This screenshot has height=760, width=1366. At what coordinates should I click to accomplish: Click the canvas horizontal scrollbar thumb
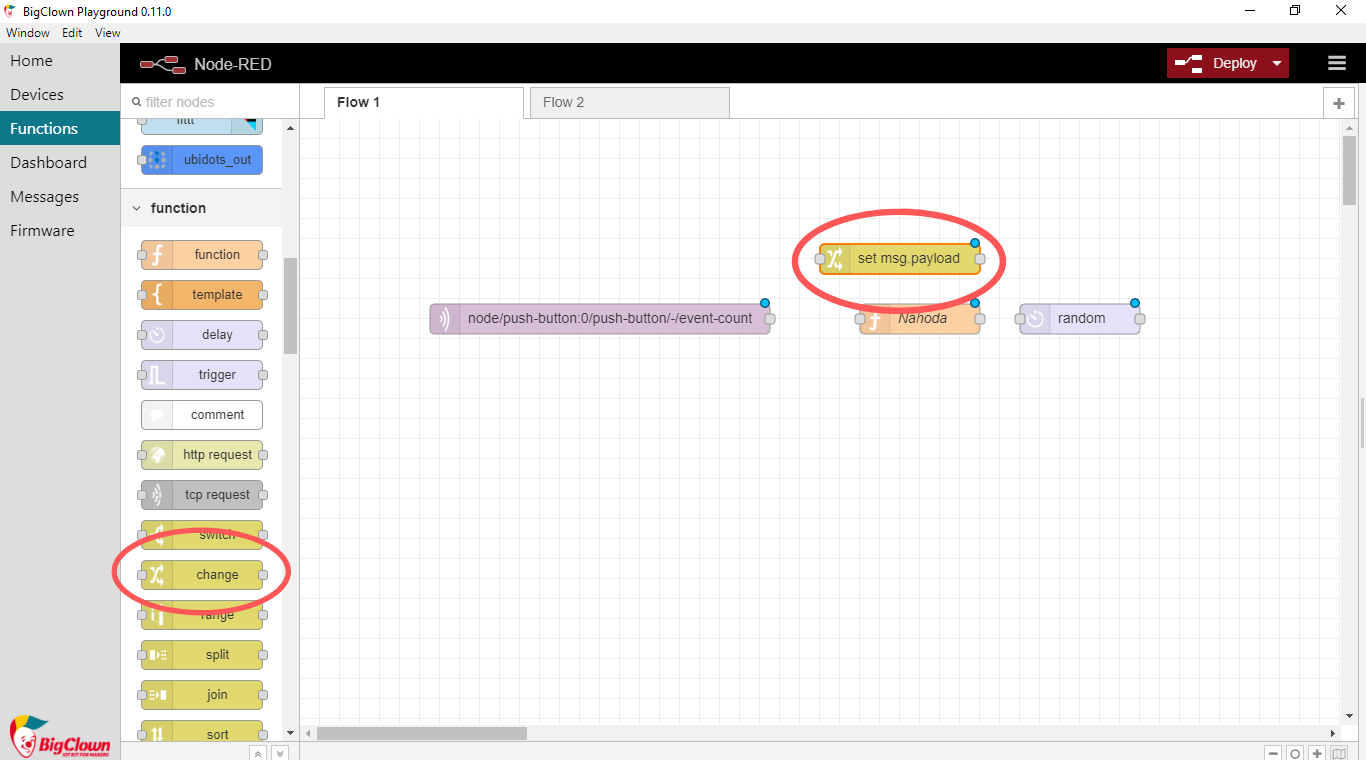[421, 733]
